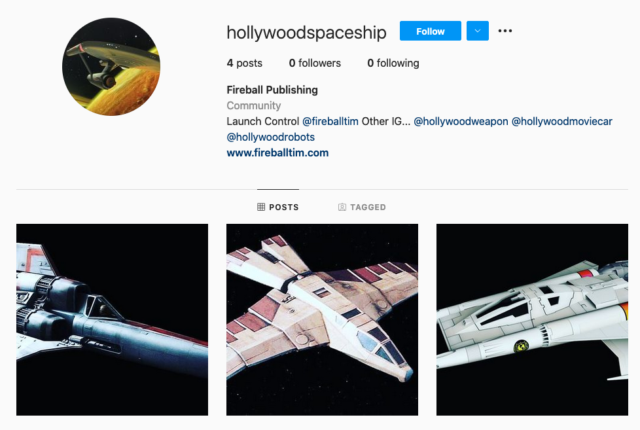This screenshot has height=430, width=640.
Task: Click the Tagged person icon
Action: click(342, 207)
